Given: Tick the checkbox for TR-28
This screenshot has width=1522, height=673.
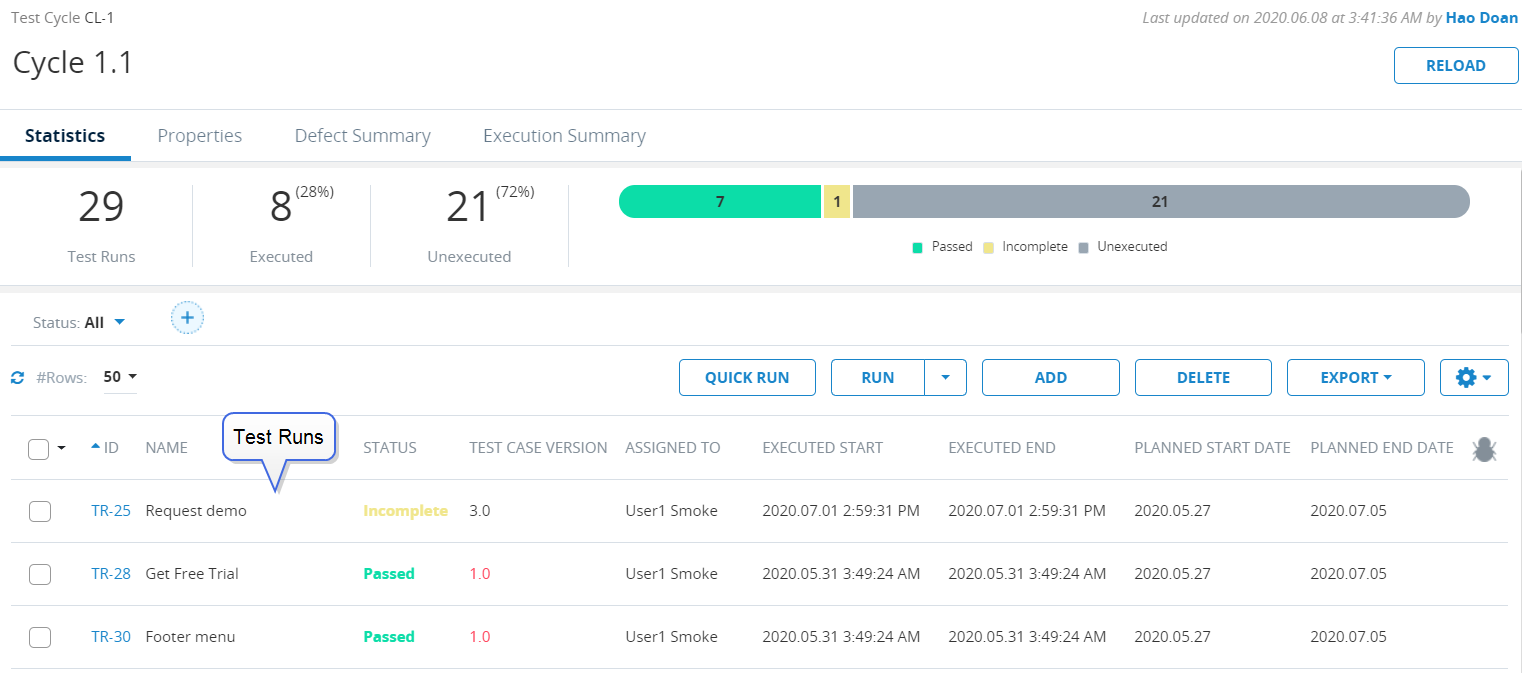Looking at the screenshot, I should click(40, 574).
